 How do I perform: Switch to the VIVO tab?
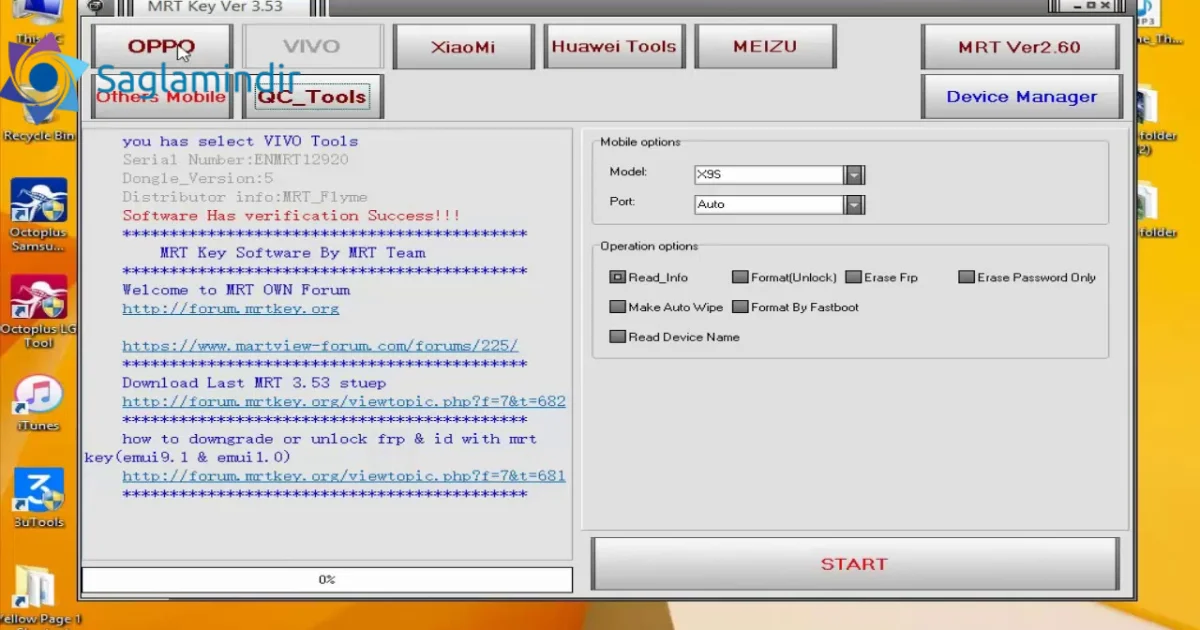(312, 47)
